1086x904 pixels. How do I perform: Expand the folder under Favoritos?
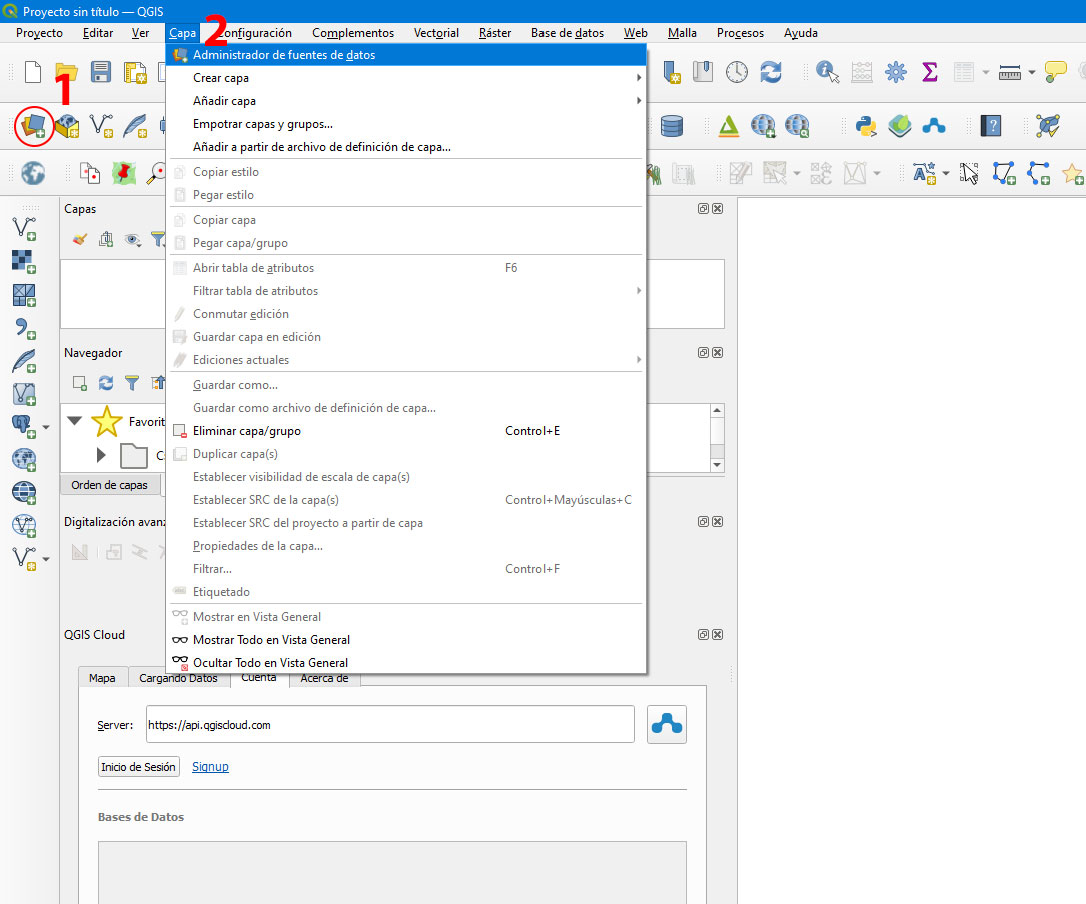tap(101, 455)
